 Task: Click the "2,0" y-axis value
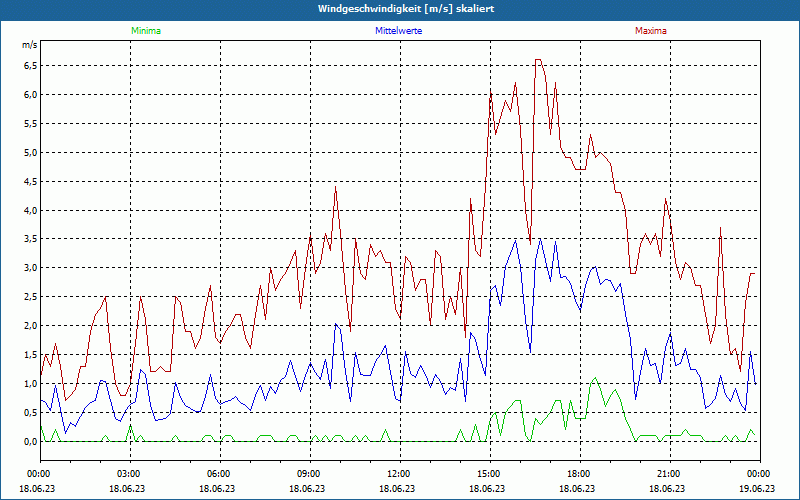[31, 326]
